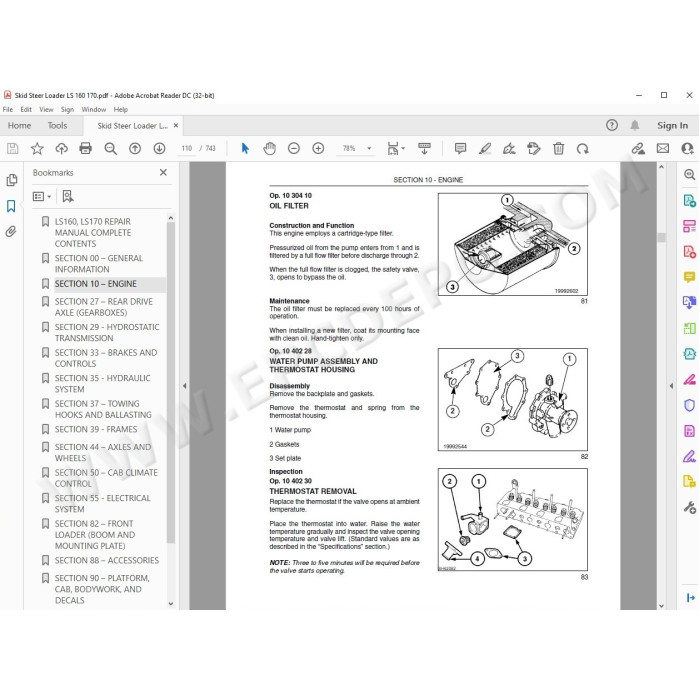700x700 pixels.
Task: Close the Bookmarks panel
Action: tap(163, 172)
